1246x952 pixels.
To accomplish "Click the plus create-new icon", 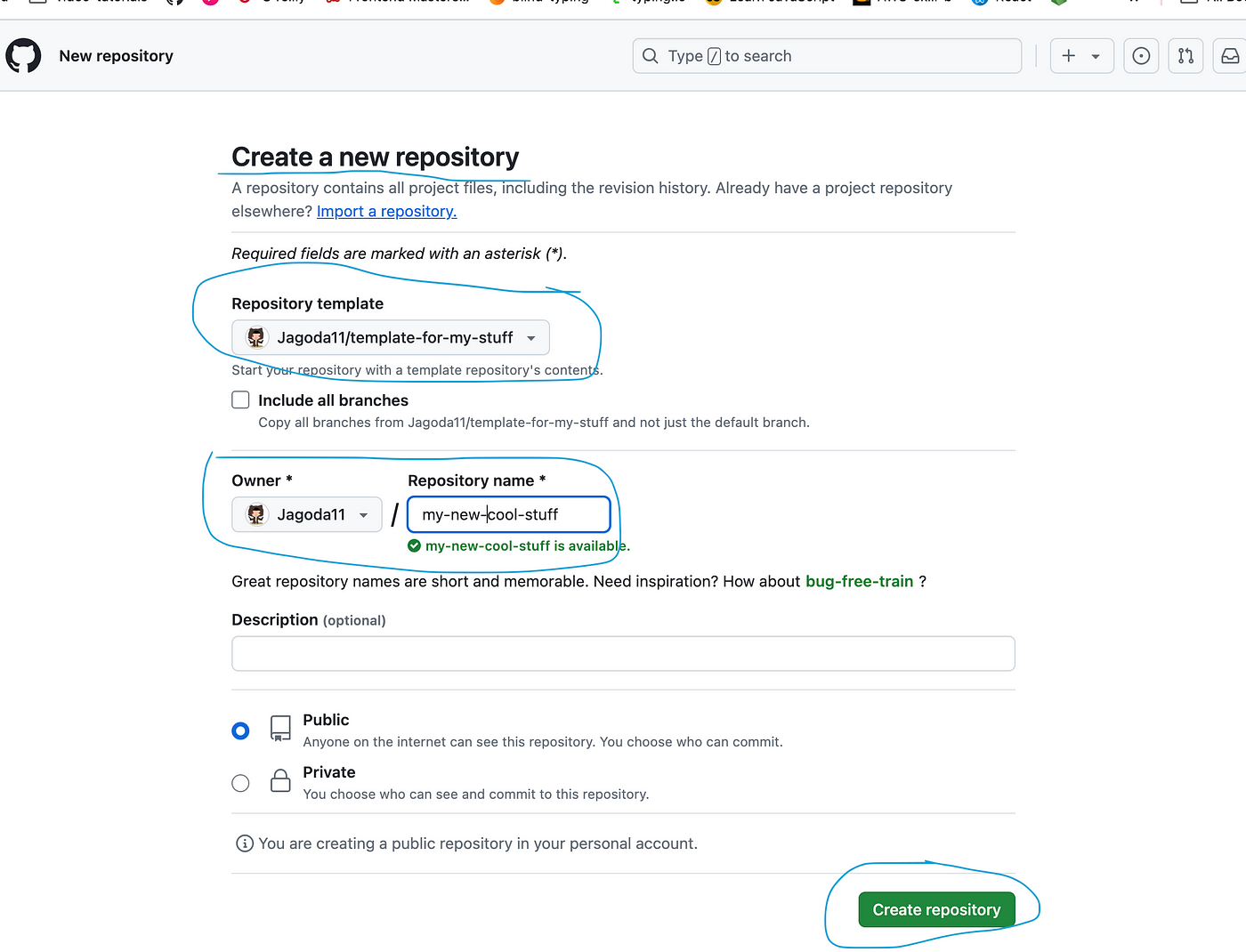I will coord(1069,56).
